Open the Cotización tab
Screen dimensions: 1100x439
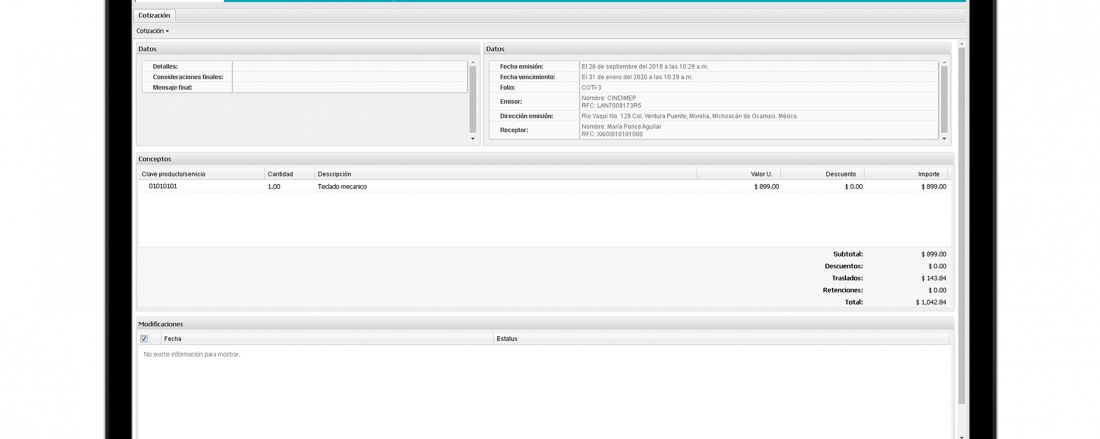(154, 16)
